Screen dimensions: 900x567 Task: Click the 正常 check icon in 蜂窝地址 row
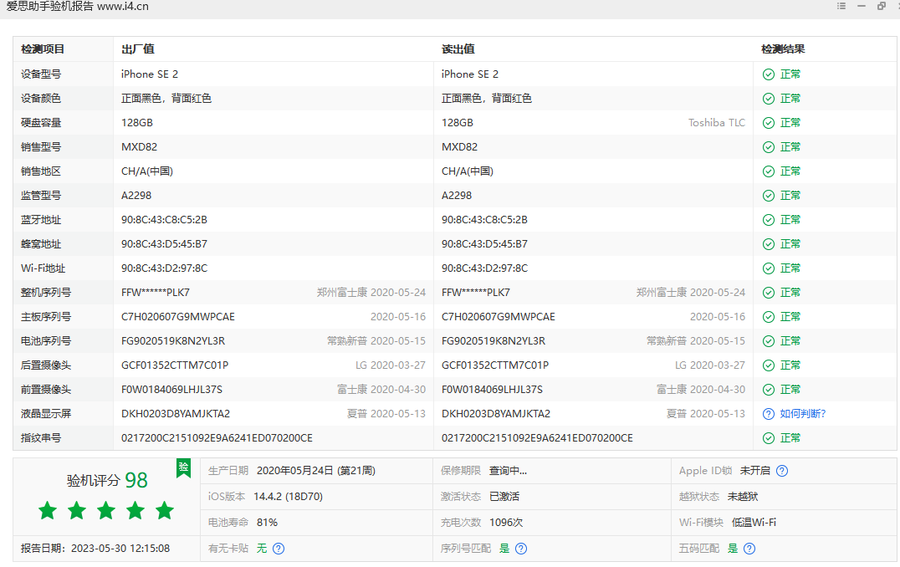769,244
